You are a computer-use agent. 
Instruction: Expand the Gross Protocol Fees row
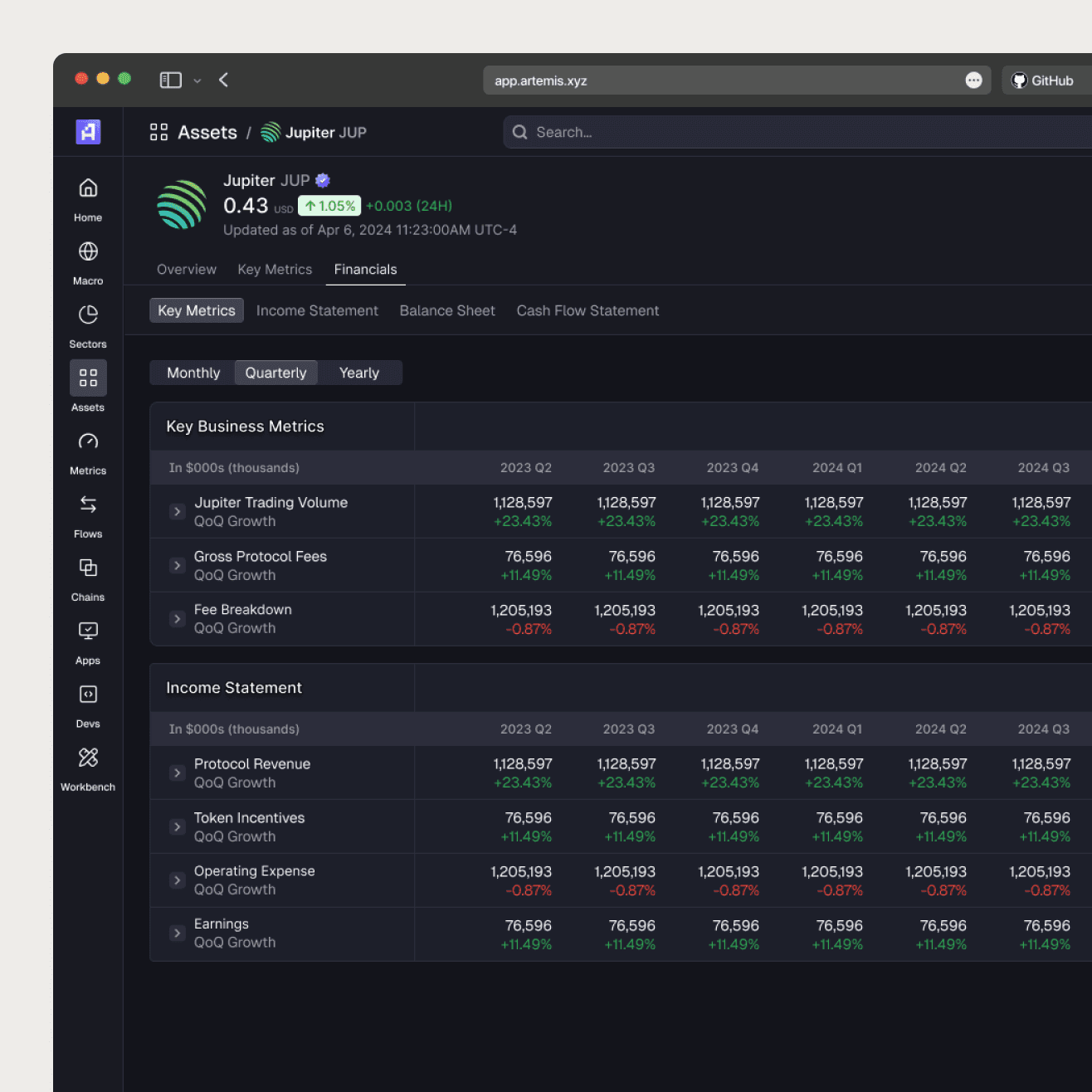point(177,565)
